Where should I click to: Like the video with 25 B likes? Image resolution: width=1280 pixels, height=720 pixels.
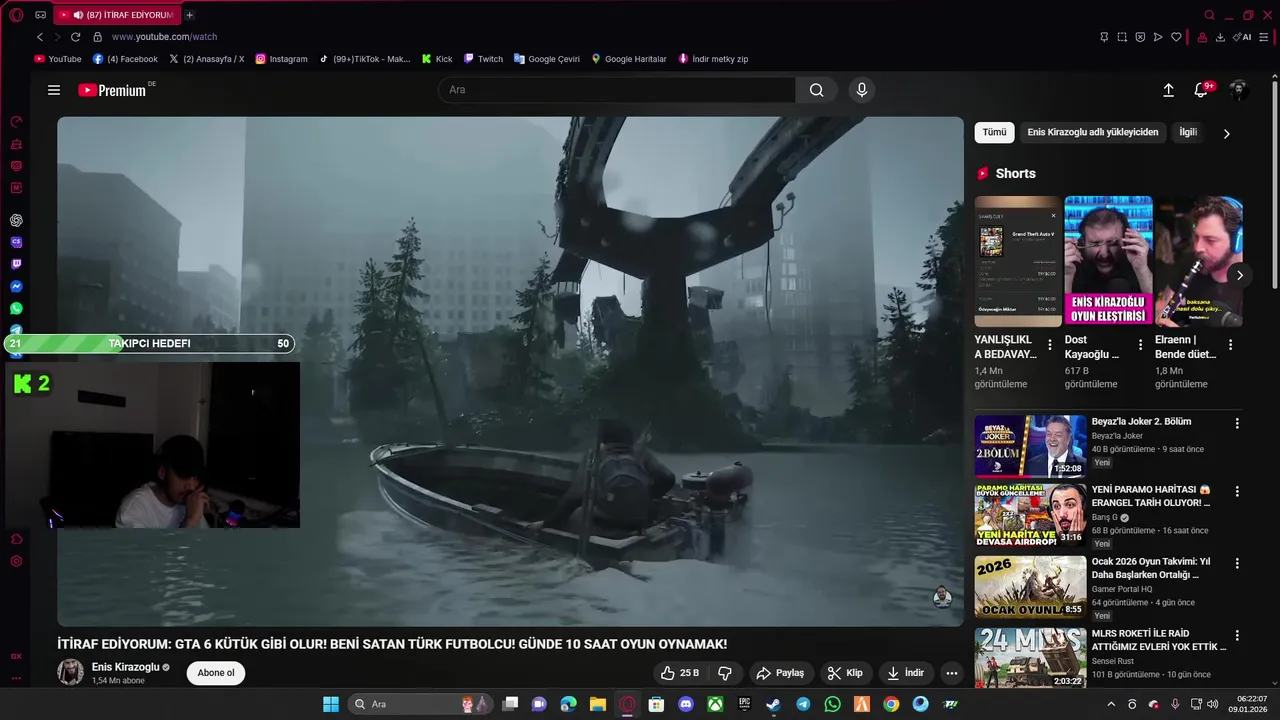(x=680, y=673)
